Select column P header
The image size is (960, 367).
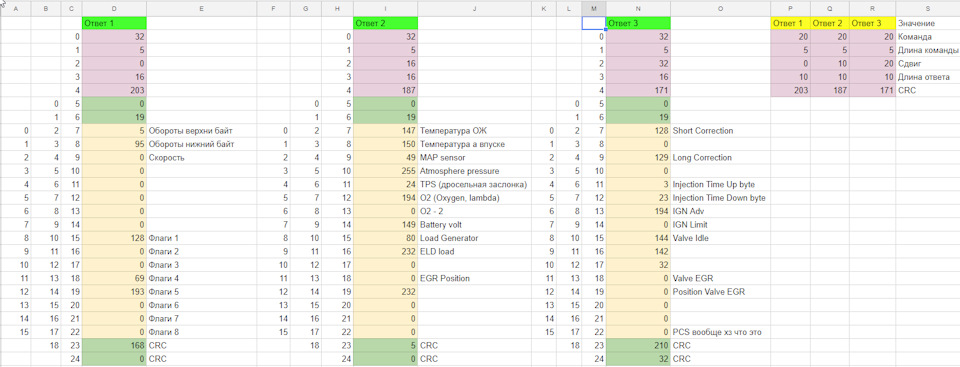tap(790, 9)
